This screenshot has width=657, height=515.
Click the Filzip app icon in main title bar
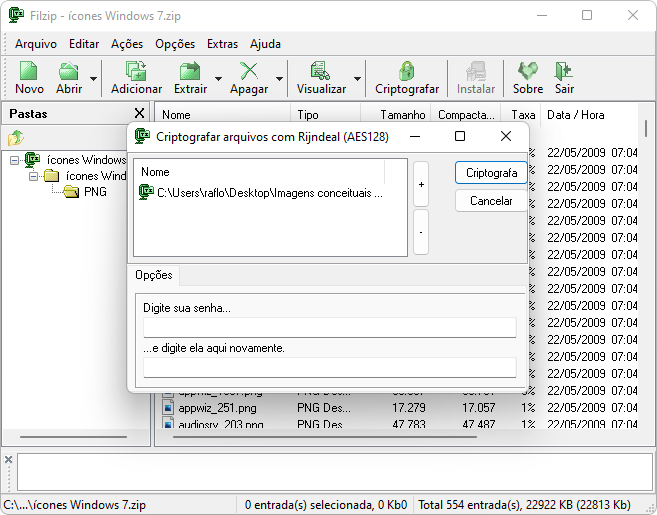pos(16,16)
